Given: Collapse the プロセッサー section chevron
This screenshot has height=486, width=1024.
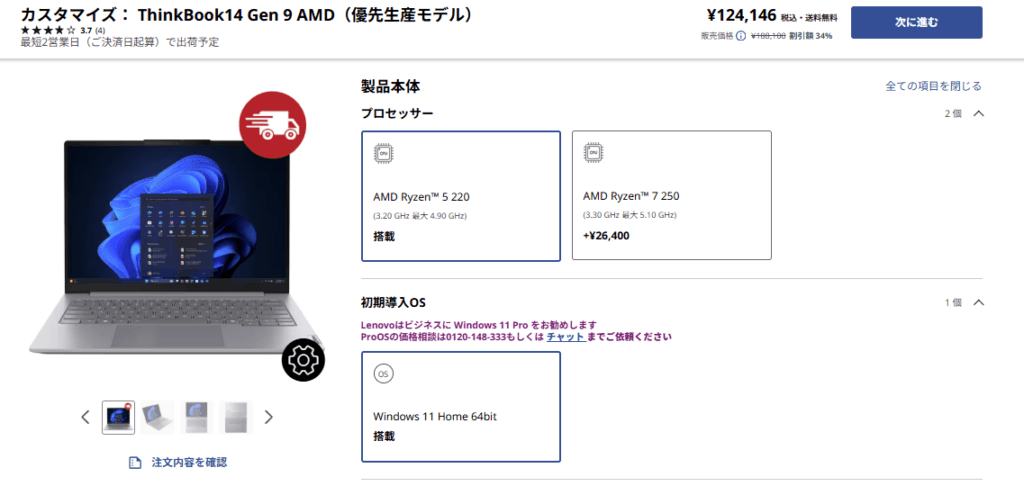Looking at the screenshot, I should tap(978, 113).
